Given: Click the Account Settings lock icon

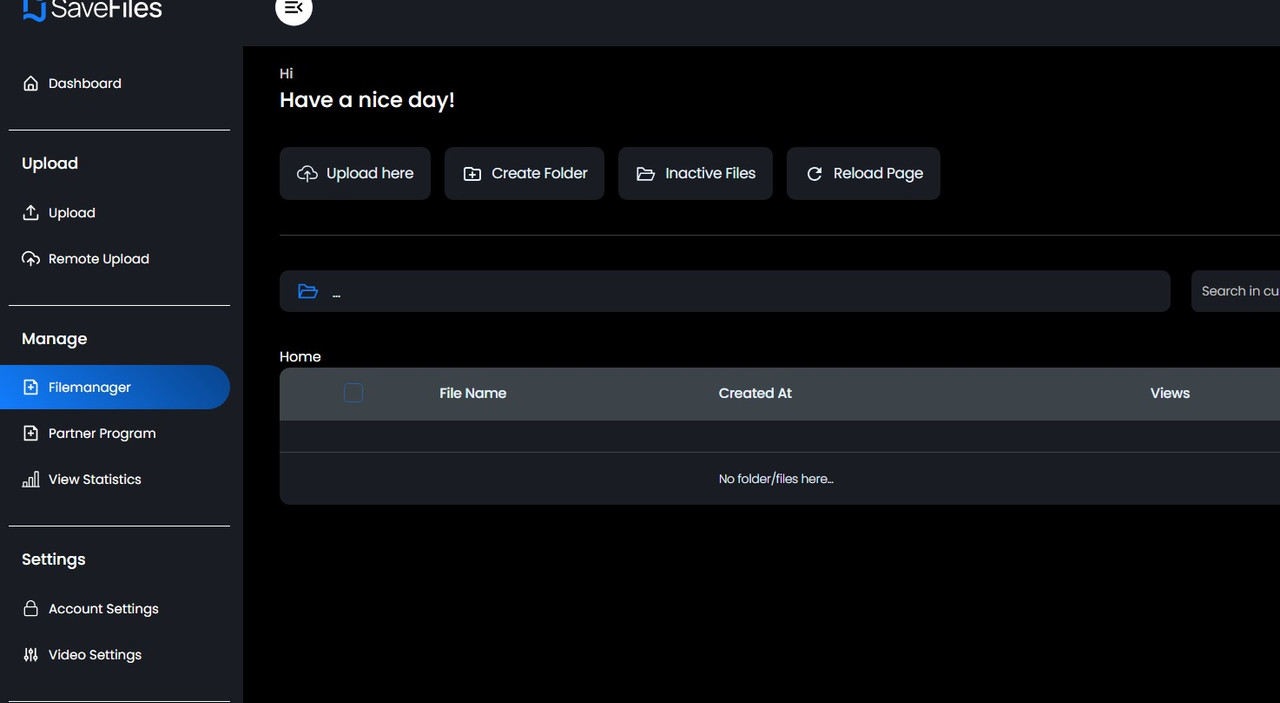Looking at the screenshot, I should (x=31, y=609).
